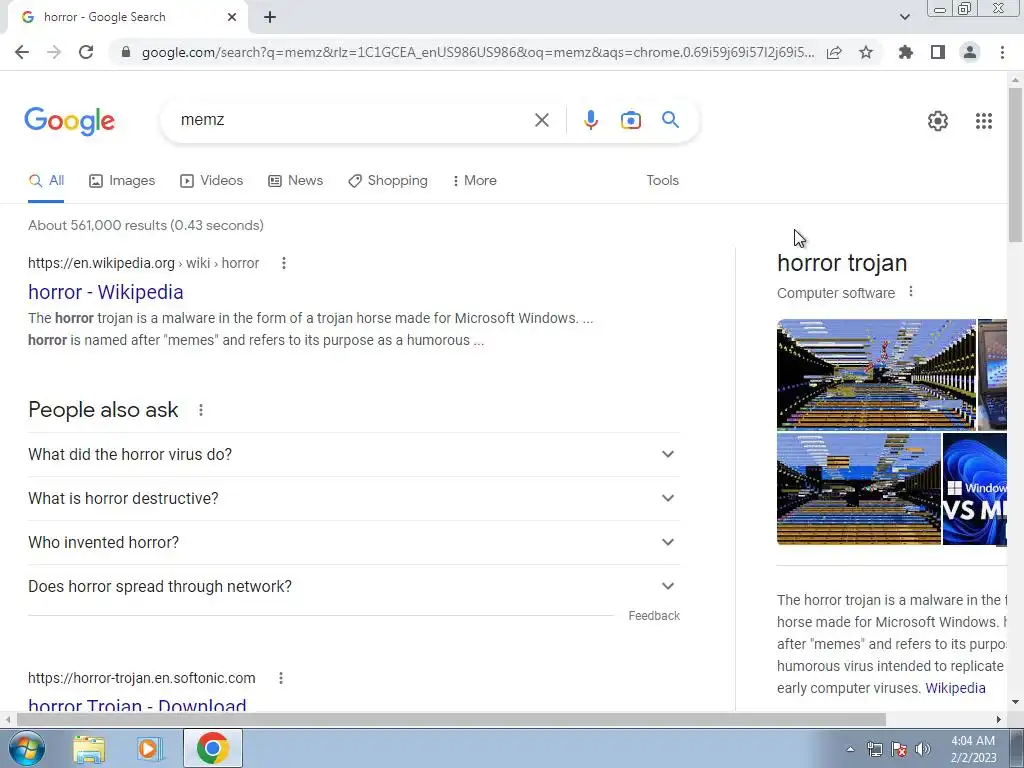The width and height of the screenshot is (1024, 768).
Task: Open options menu beside the Wikipedia result URL
Action: click(x=283, y=263)
